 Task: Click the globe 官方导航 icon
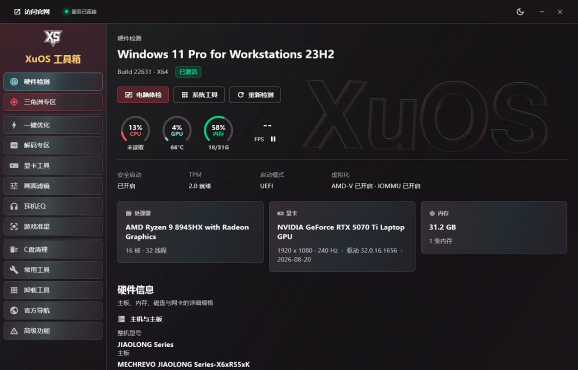(14, 310)
